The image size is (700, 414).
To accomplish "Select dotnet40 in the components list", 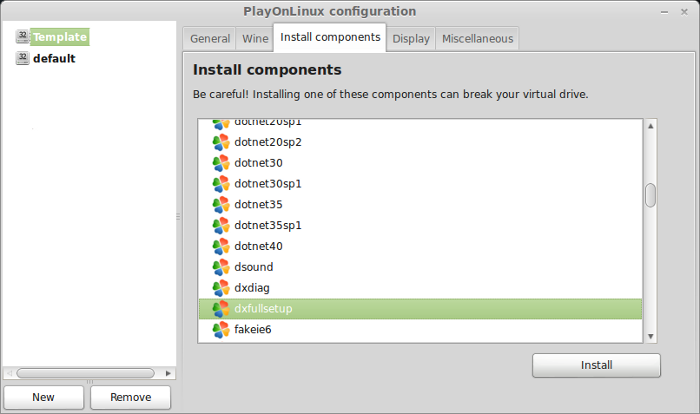I will pos(420,246).
